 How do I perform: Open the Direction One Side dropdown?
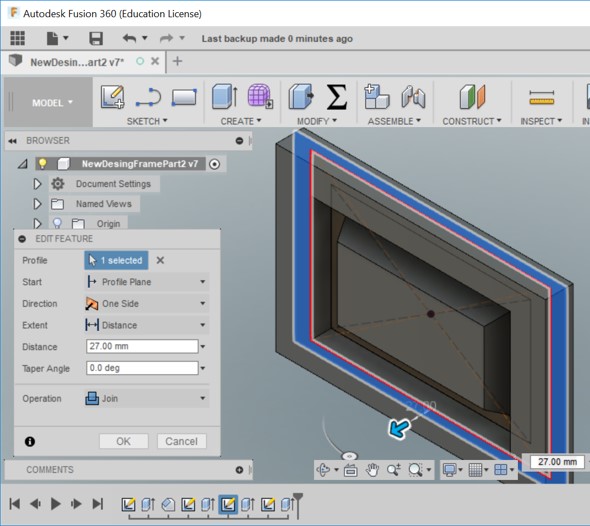[147, 303]
